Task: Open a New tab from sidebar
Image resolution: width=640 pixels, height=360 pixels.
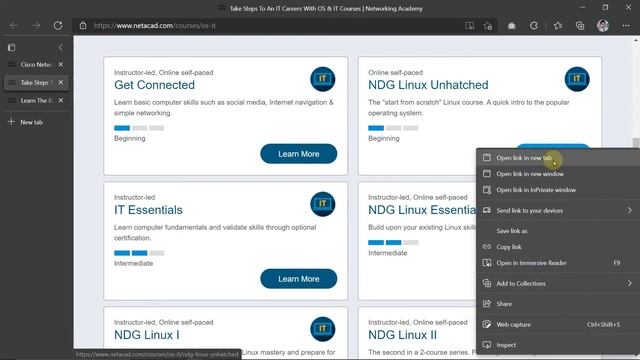Action: coord(25,122)
